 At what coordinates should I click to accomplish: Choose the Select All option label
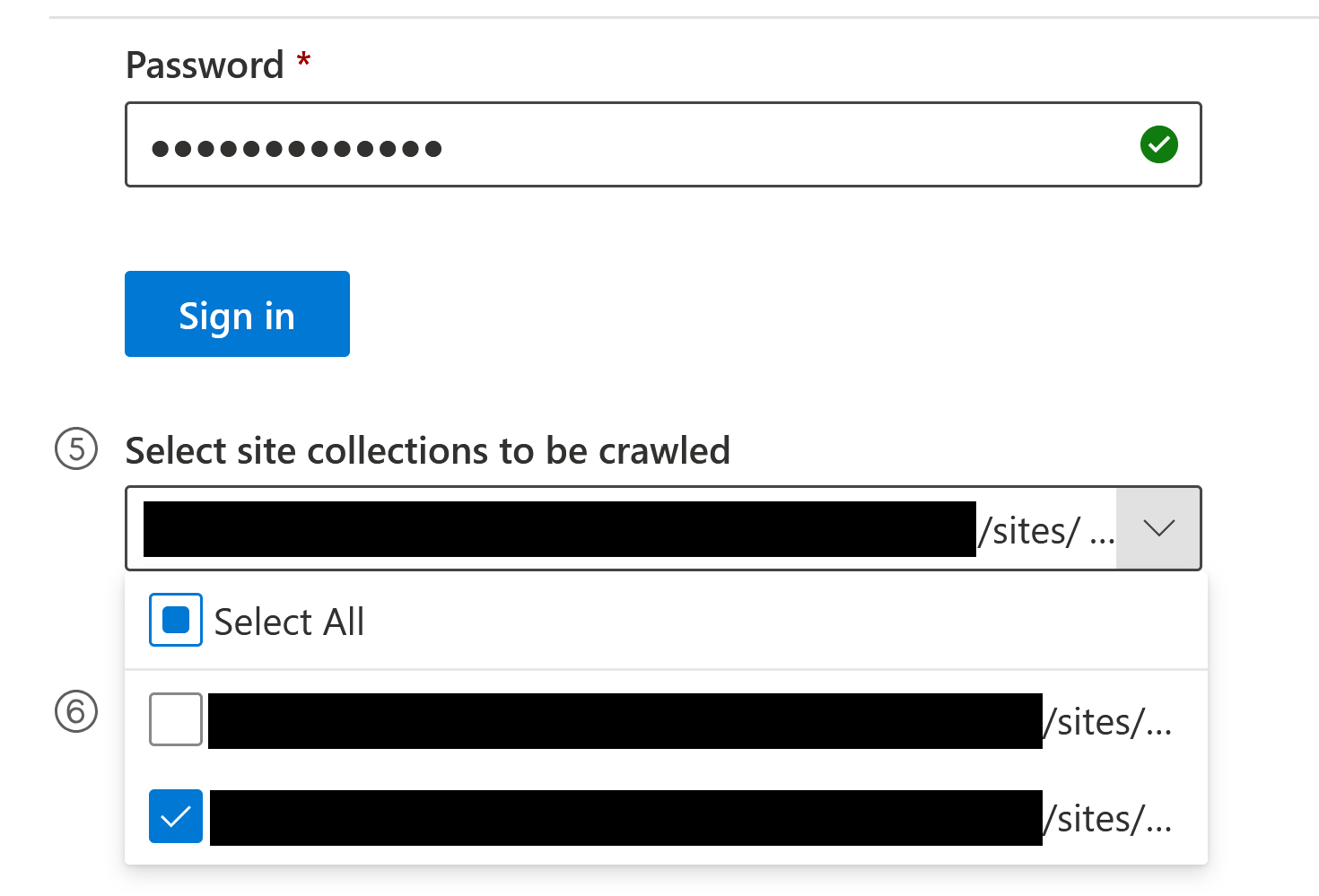(x=289, y=622)
